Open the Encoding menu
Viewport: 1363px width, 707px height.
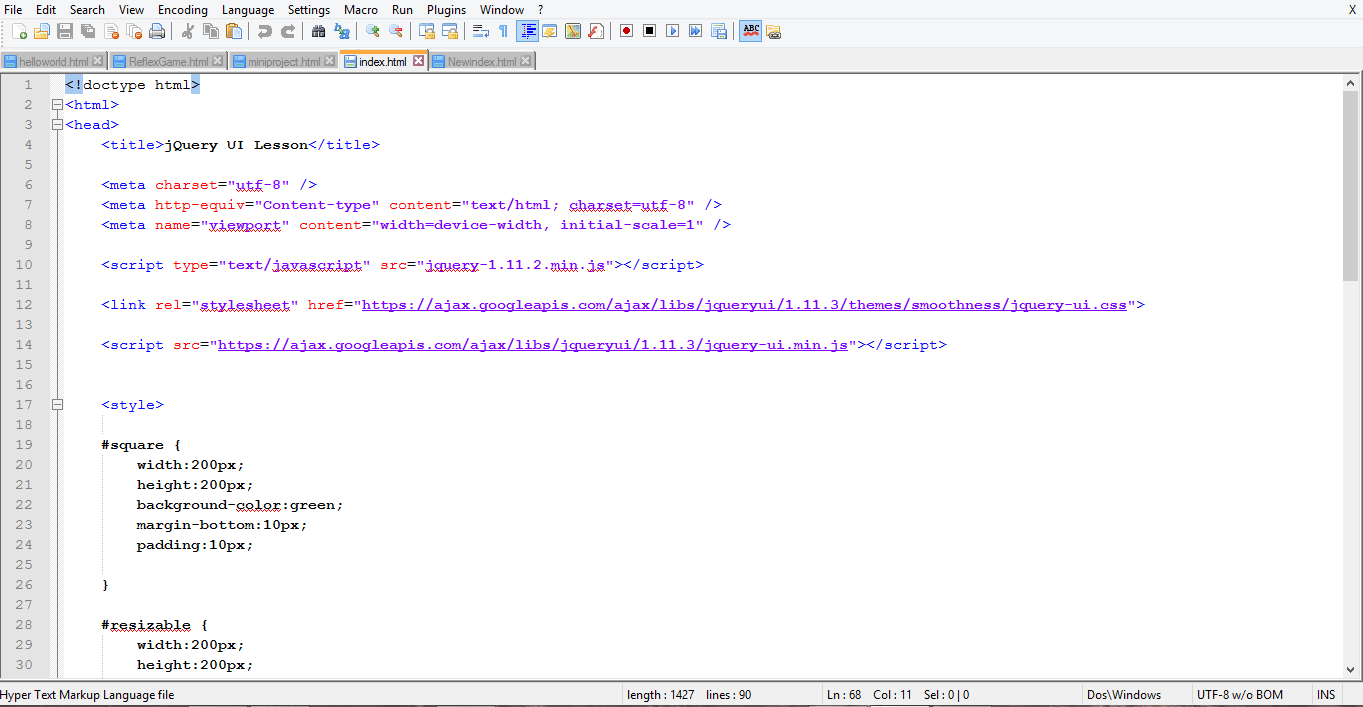coord(183,9)
